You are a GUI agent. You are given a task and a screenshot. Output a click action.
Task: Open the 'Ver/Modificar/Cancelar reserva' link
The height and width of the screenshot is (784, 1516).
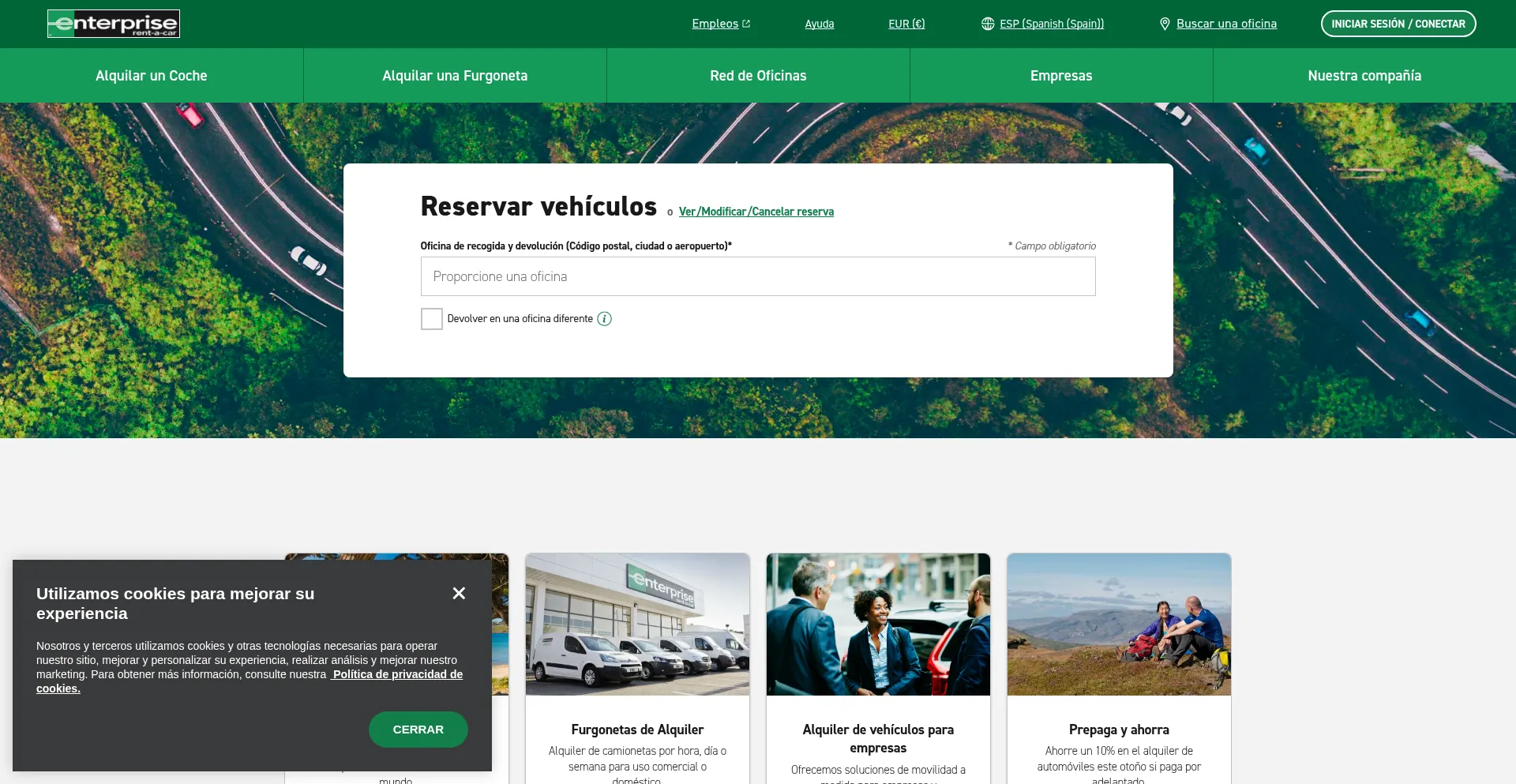point(756,212)
